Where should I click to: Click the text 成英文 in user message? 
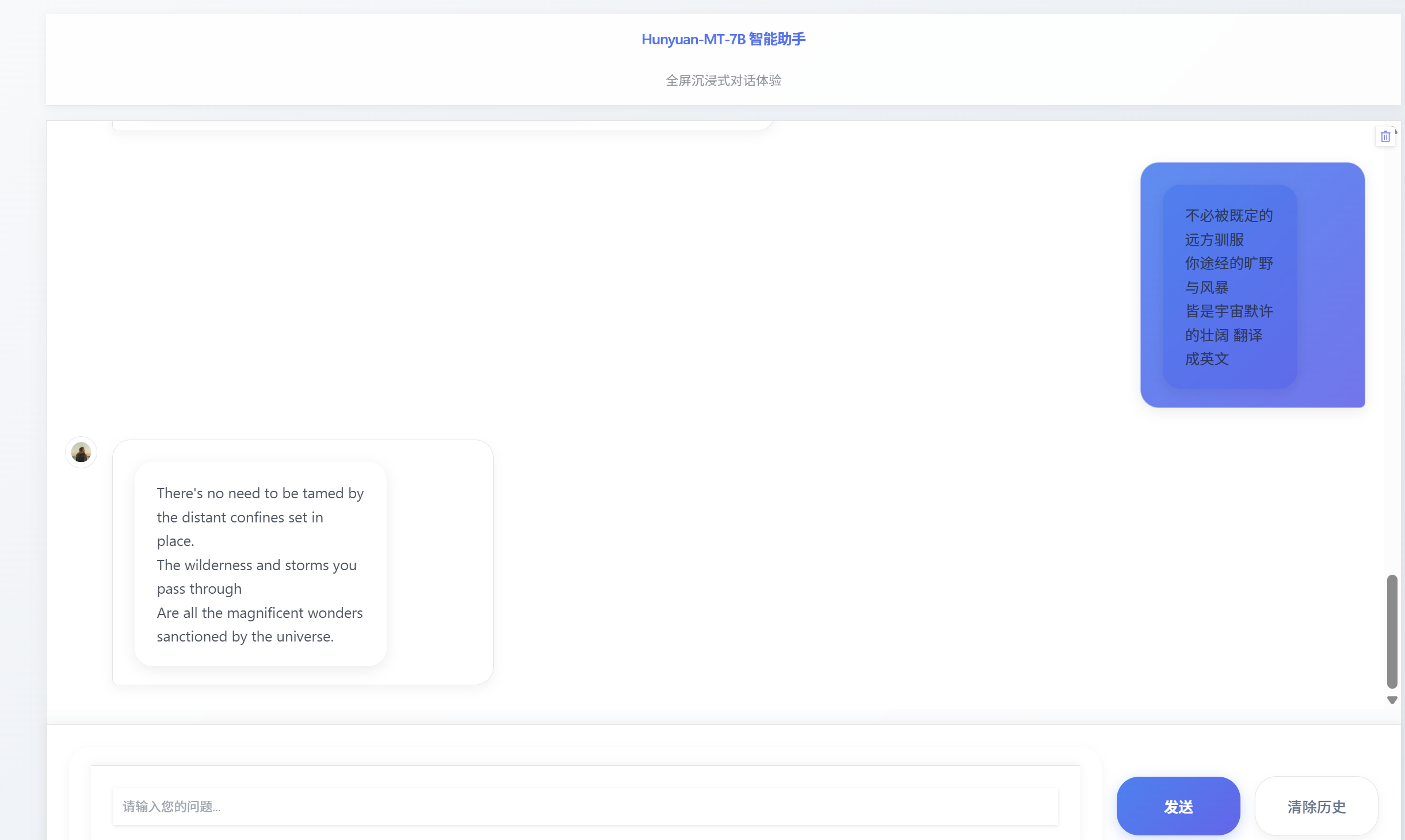pos(1207,359)
